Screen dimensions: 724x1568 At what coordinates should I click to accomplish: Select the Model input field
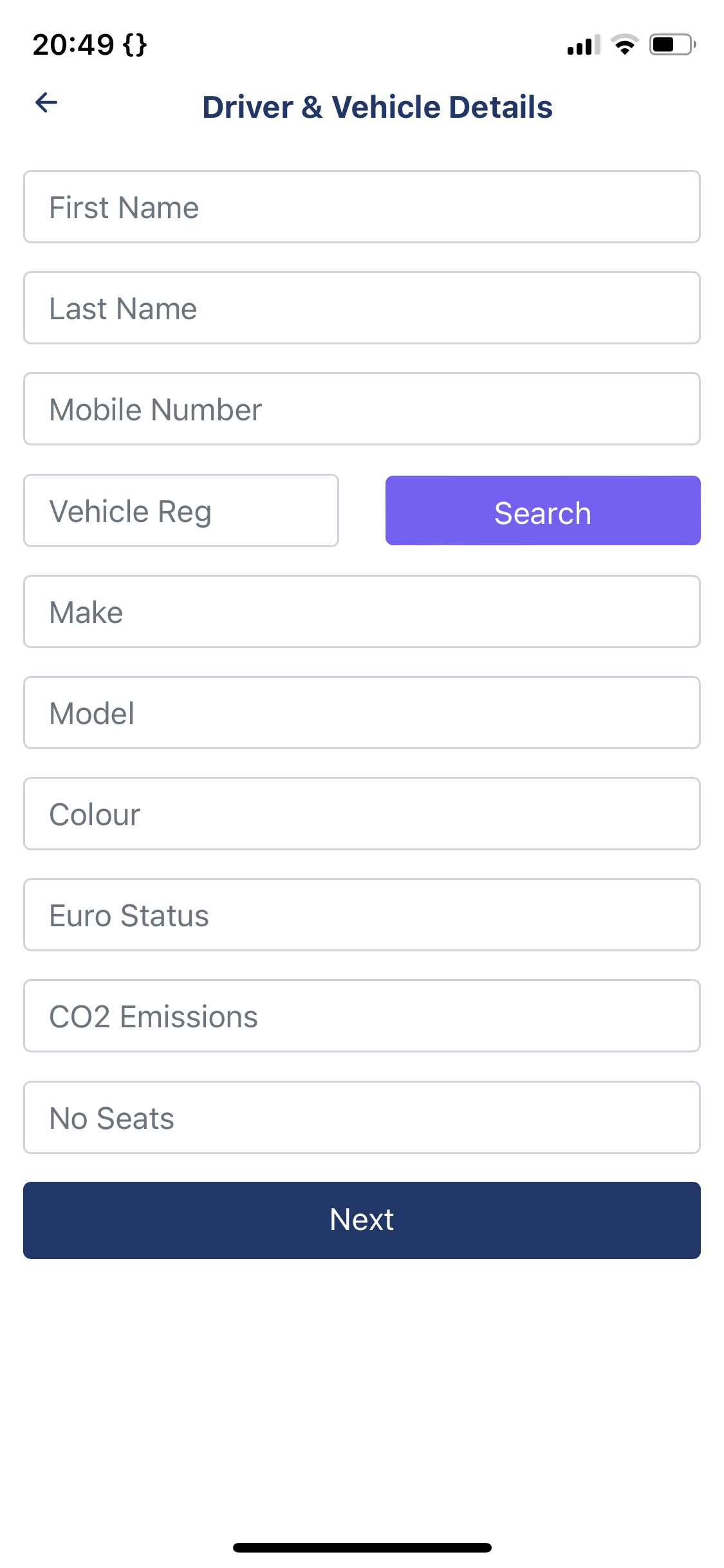point(362,713)
